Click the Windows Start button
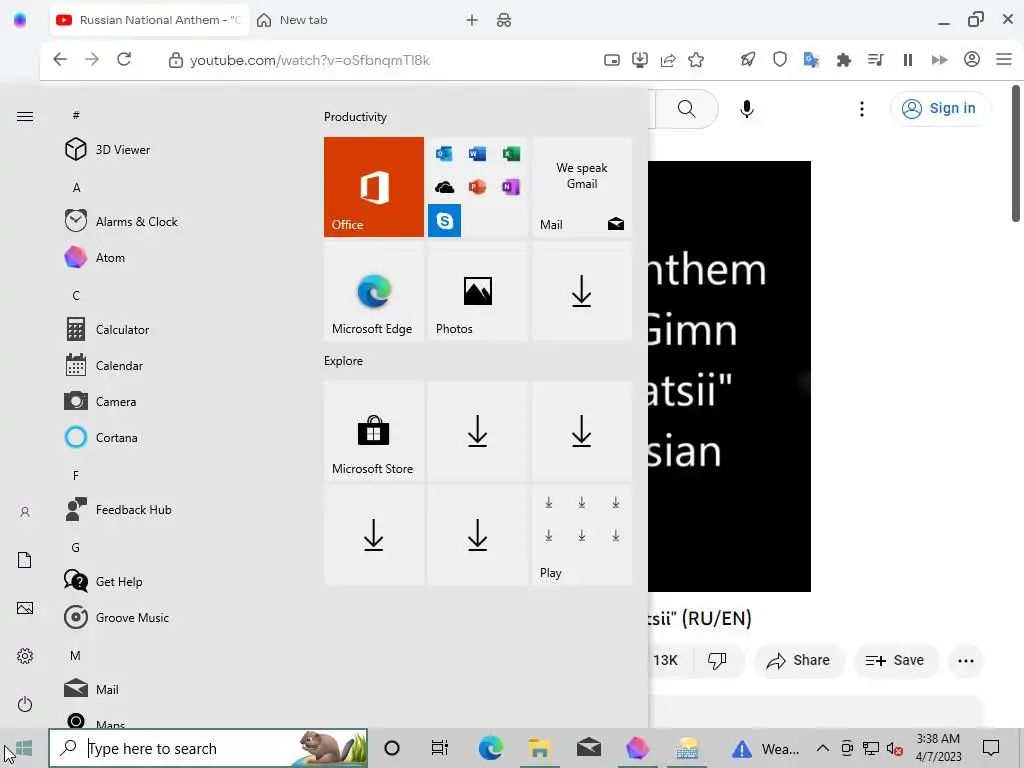 tap(24, 748)
